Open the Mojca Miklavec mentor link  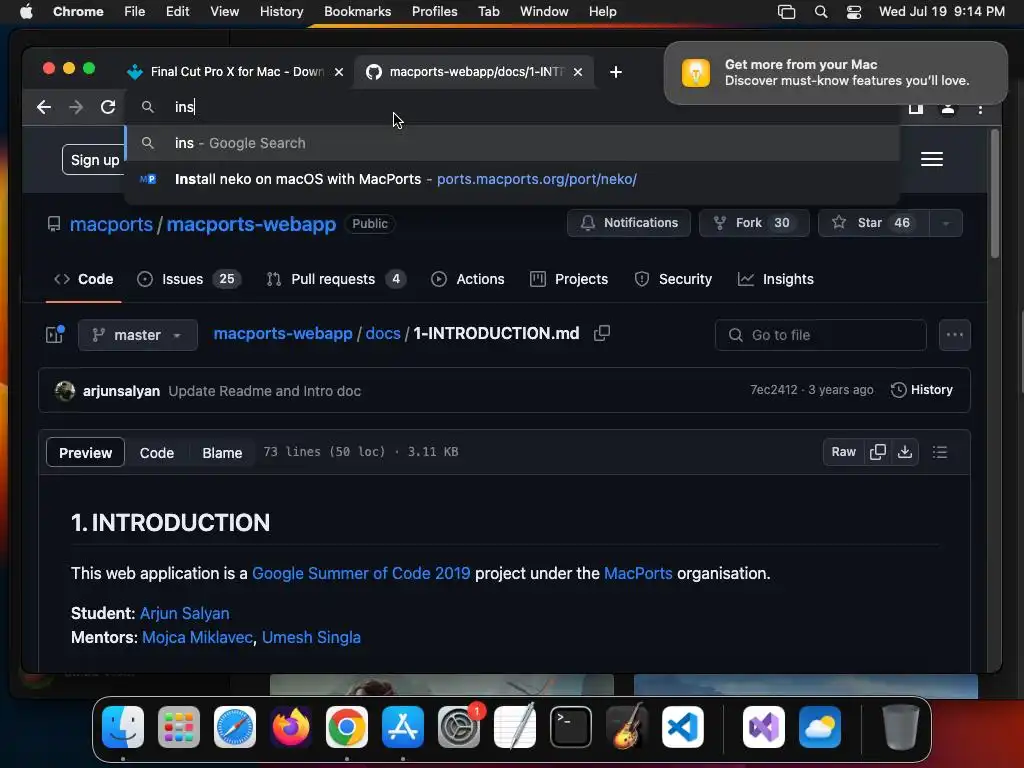point(197,637)
